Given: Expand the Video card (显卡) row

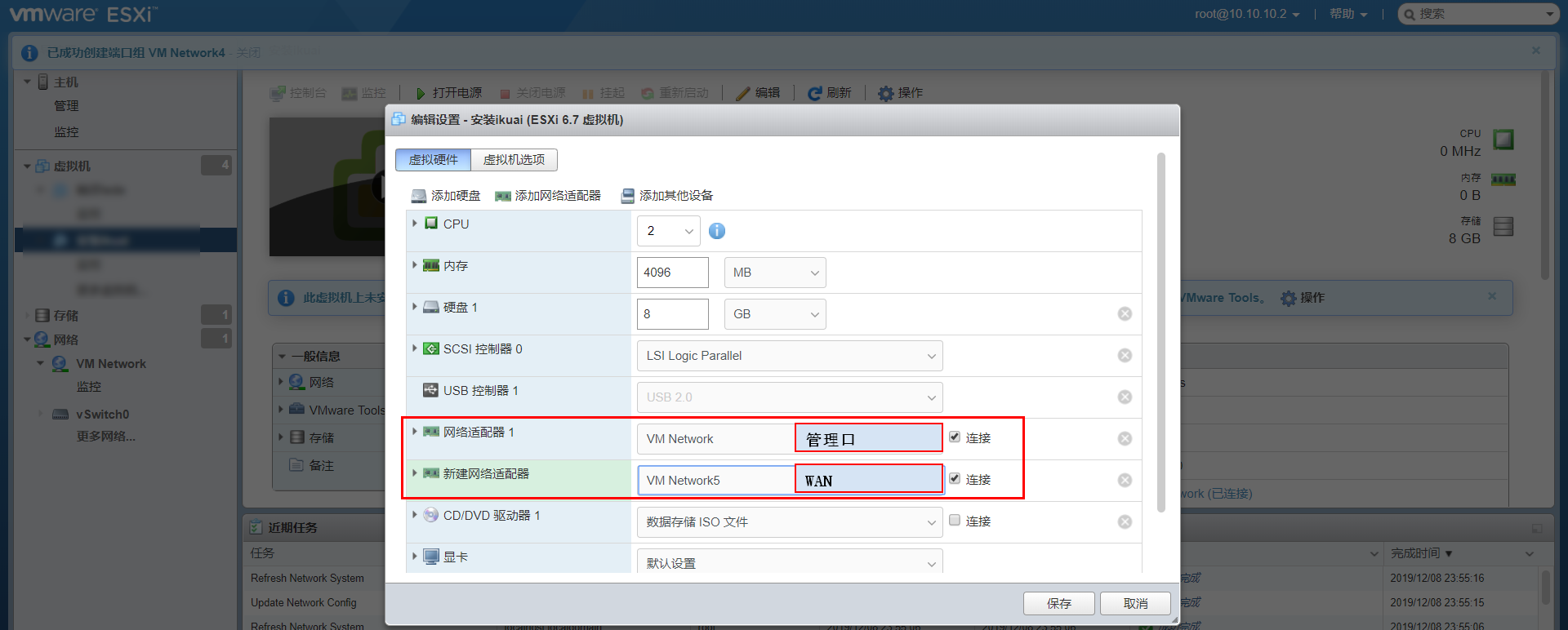Looking at the screenshot, I should point(415,557).
